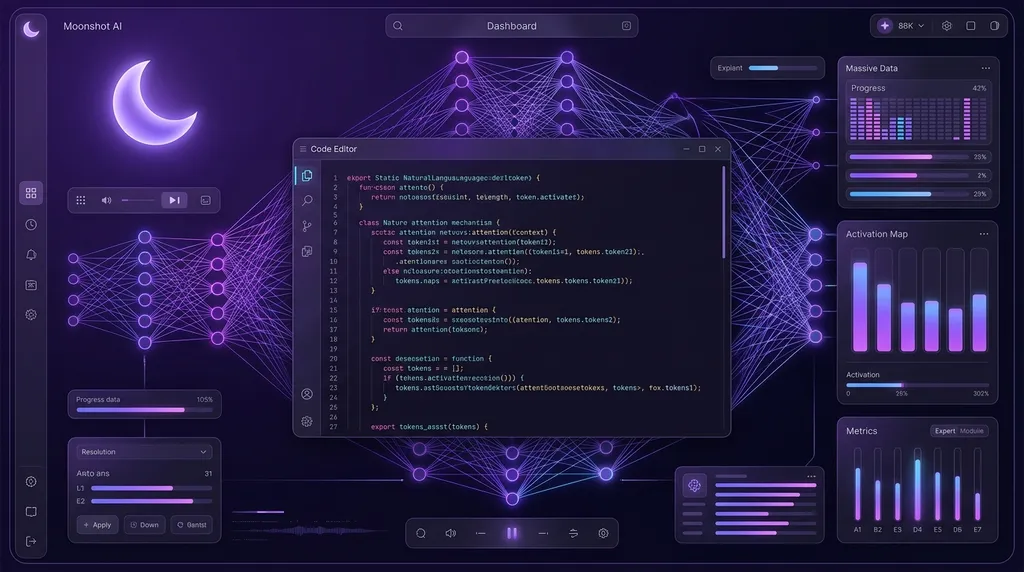Click the swap arrows icon in bottom player bar
This screenshot has height=572, width=1024.
tap(573, 533)
